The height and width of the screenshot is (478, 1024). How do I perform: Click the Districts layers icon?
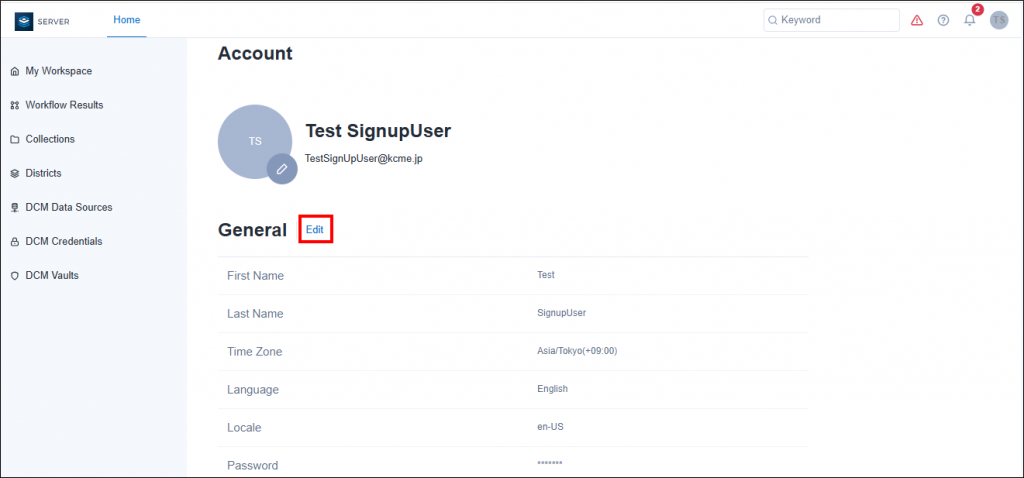(x=15, y=173)
